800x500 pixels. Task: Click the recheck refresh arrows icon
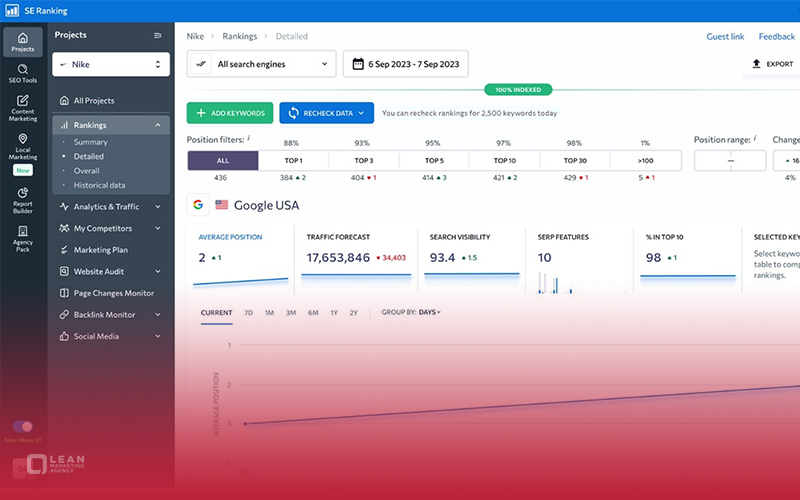pos(293,113)
